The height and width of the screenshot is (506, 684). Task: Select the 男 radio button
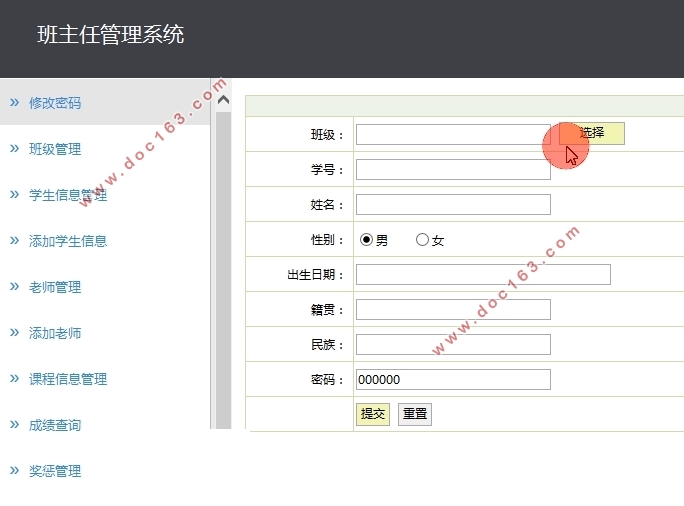pyautogui.click(x=366, y=239)
